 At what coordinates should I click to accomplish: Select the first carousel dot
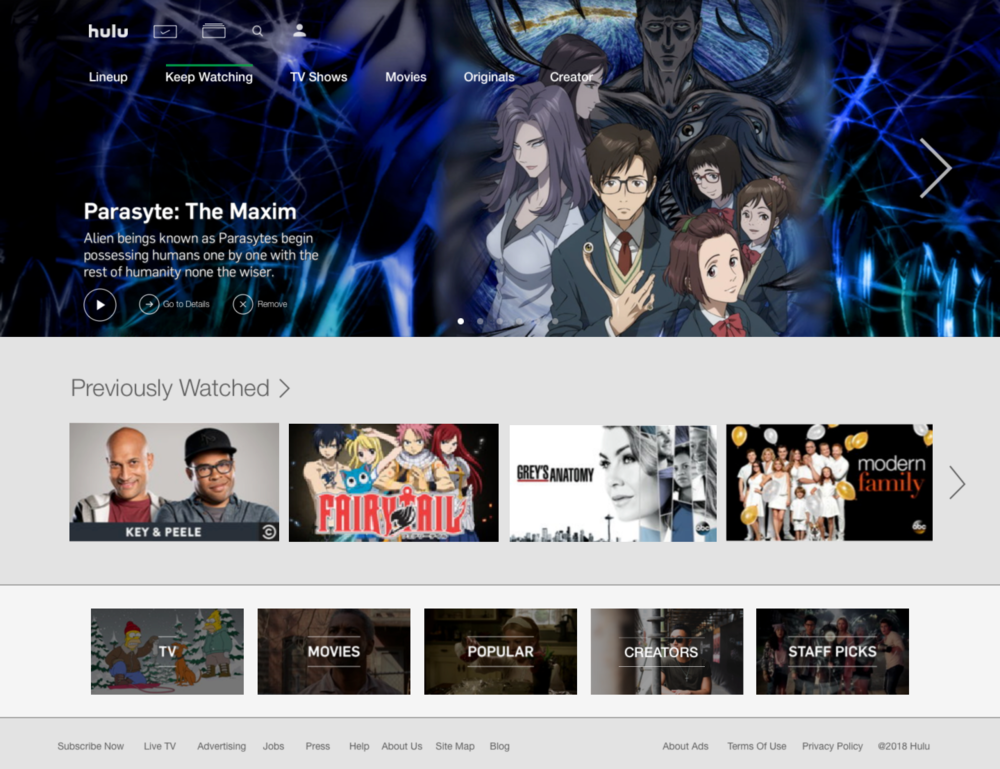pos(460,321)
